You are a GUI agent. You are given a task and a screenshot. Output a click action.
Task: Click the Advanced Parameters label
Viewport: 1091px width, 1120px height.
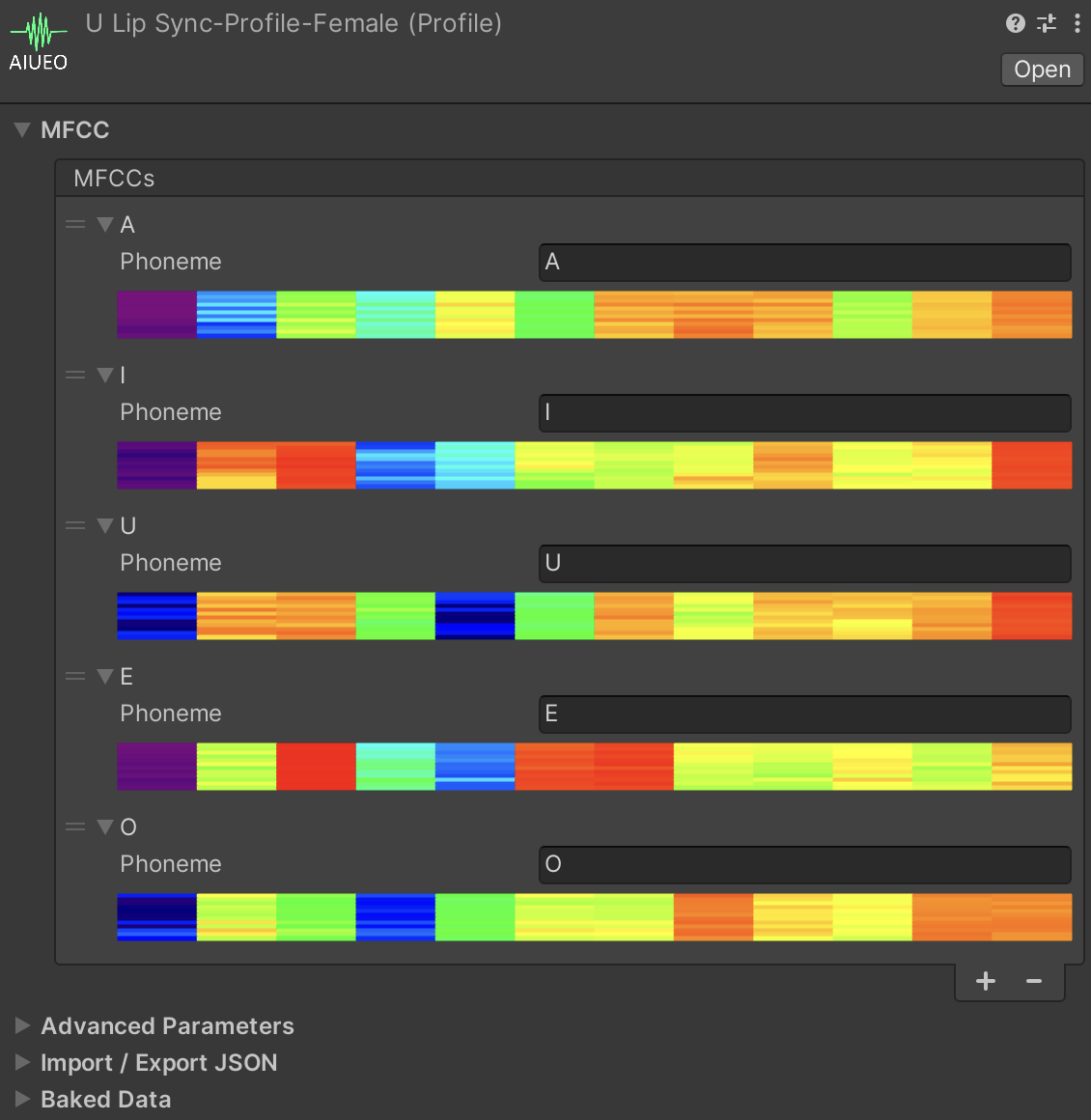[x=167, y=1025]
